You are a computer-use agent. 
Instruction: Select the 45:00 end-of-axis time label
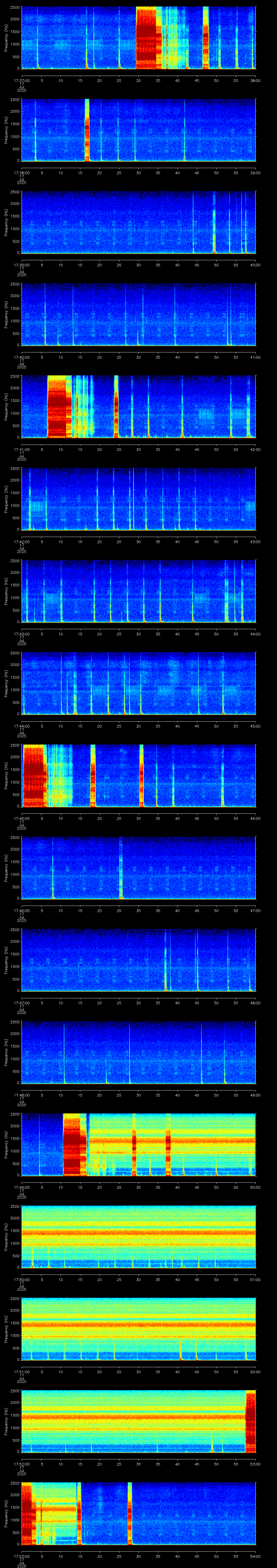[x=255, y=726]
